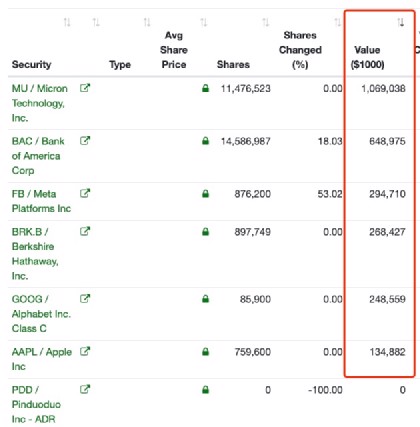Select shares value 11,476,523
Image resolution: width=420 pixels, height=427 pixels.
(x=246, y=89)
